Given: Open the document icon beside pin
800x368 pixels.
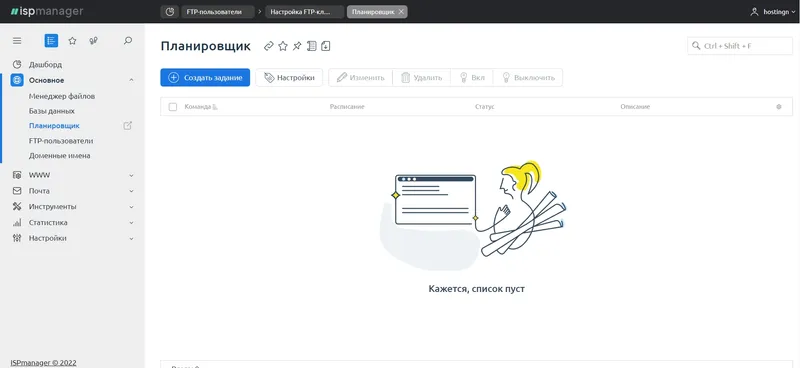Looking at the screenshot, I should pos(311,46).
